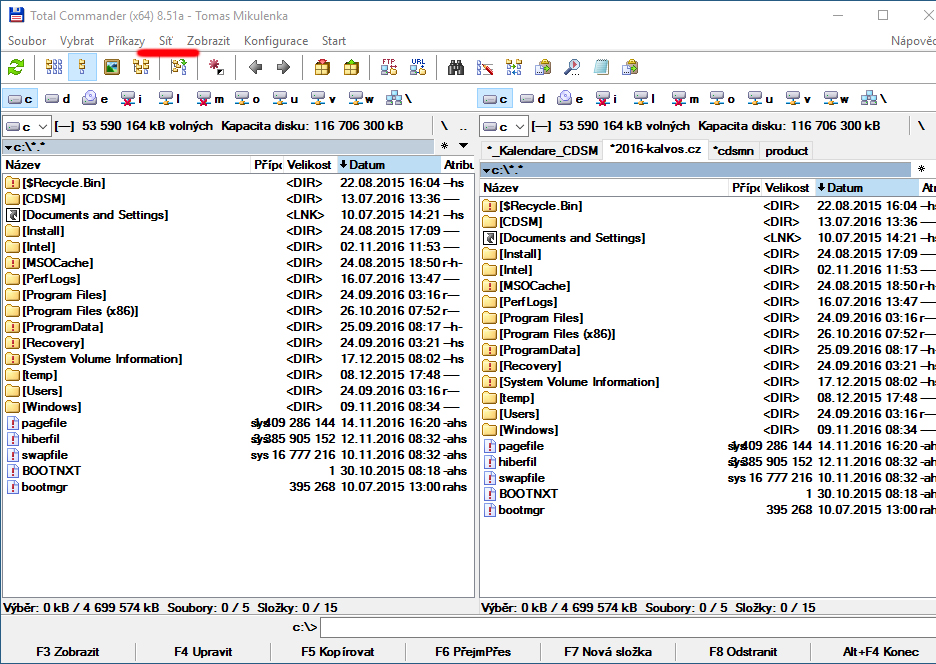
Task: Open right panel favorites asterisk
Action: [921, 169]
